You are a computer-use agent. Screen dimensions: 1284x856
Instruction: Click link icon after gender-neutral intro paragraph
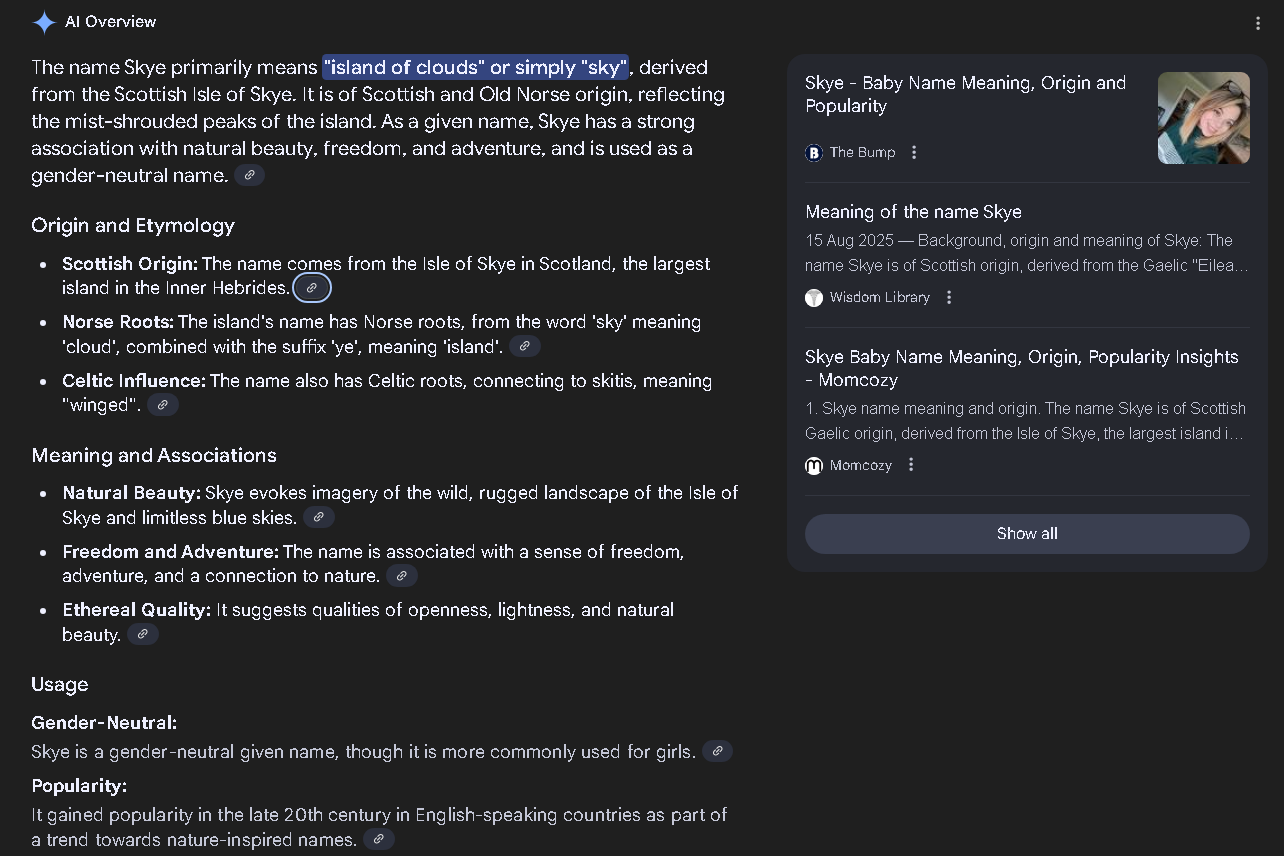(x=249, y=175)
